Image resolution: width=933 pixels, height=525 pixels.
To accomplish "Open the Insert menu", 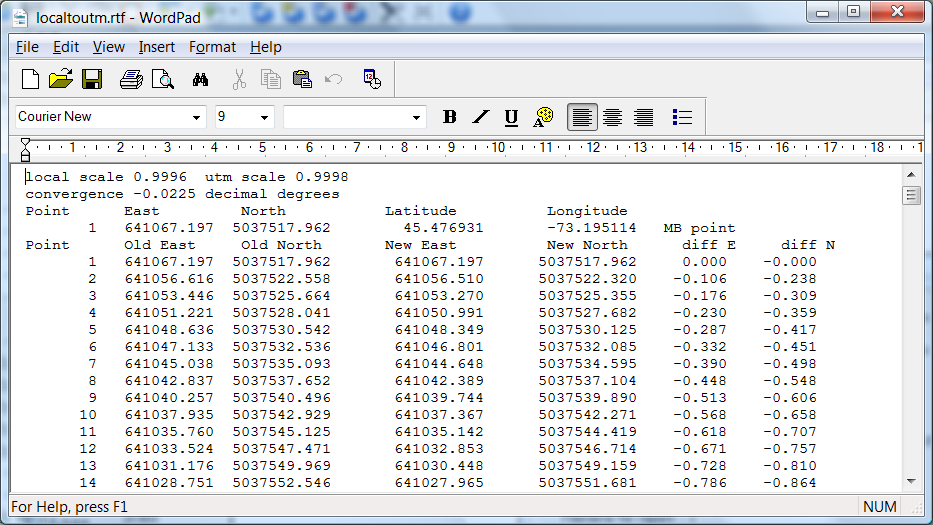I will pyautogui.click(x=156, y=47).
